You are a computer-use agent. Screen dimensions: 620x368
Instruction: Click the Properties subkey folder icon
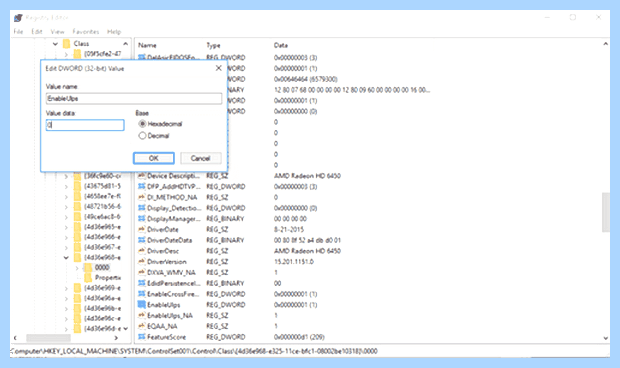click(x=88, y=277)
